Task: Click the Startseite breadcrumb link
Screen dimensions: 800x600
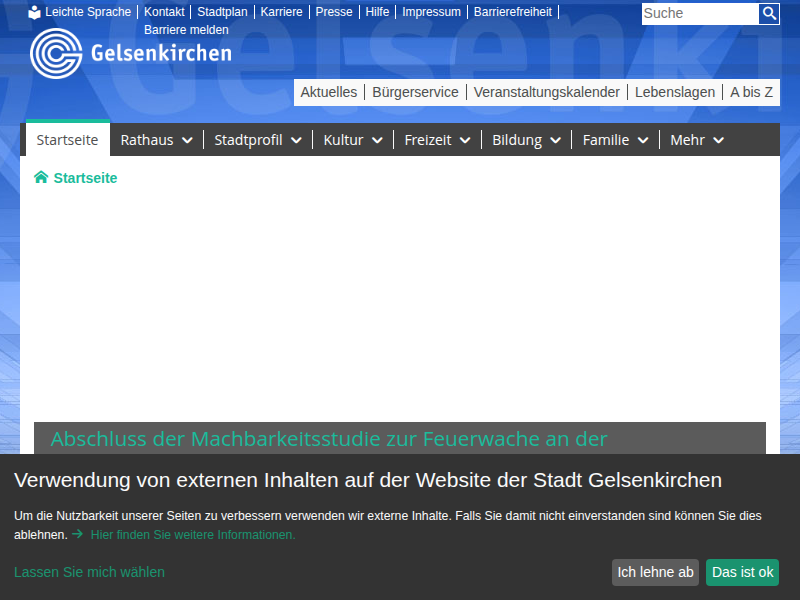Action: (x=85, y=178)
